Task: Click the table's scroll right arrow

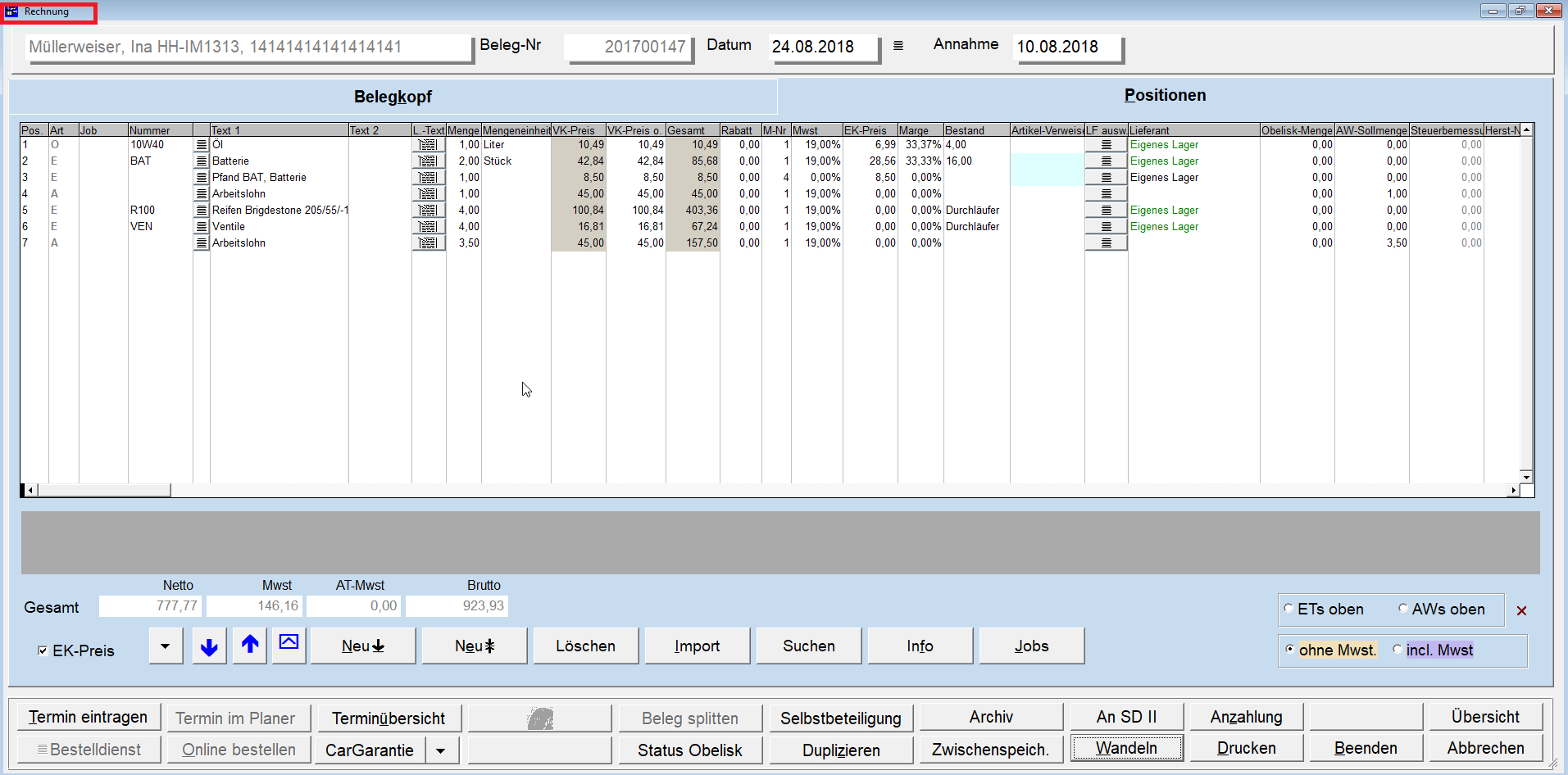Action: 1513,490
